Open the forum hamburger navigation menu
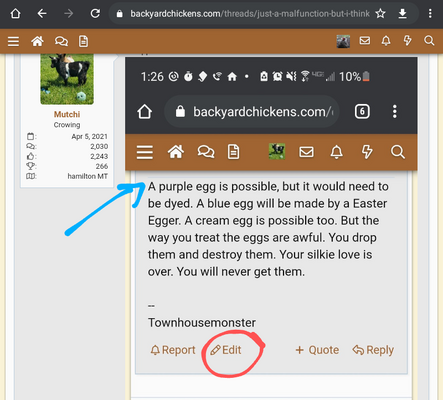Image resolution: width=443 pixels, height=400 pixels. coord(13,41)
